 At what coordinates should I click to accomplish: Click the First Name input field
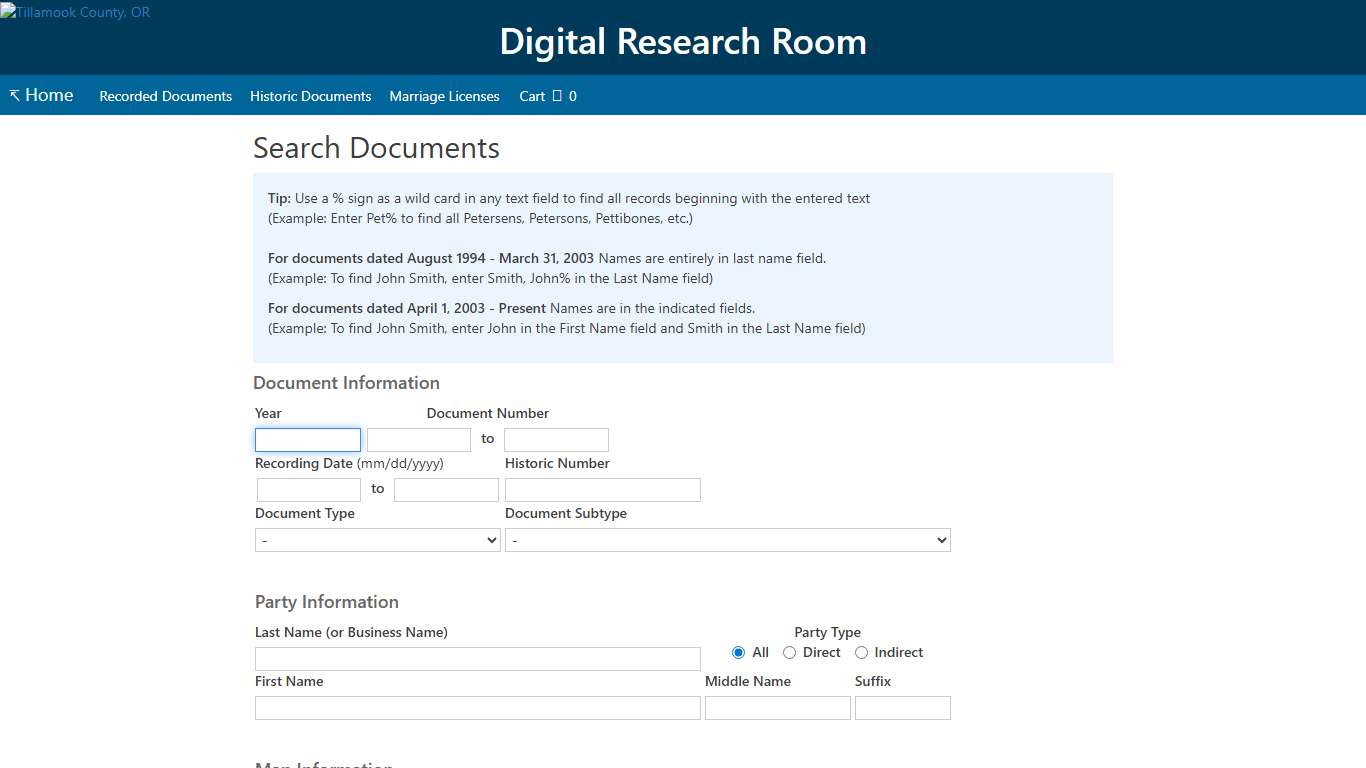tap(477, 707)
